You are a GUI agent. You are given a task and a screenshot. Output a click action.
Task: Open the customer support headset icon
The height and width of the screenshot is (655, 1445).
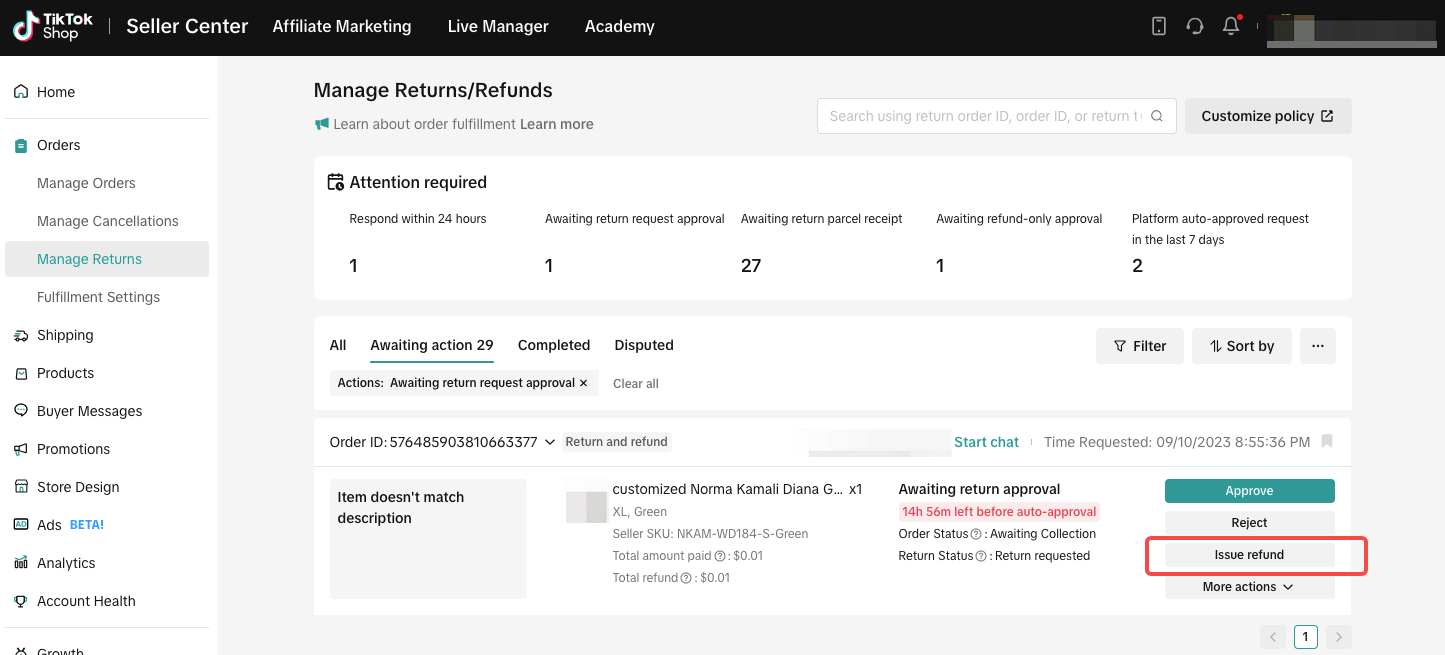click(x=1194, y=27)
